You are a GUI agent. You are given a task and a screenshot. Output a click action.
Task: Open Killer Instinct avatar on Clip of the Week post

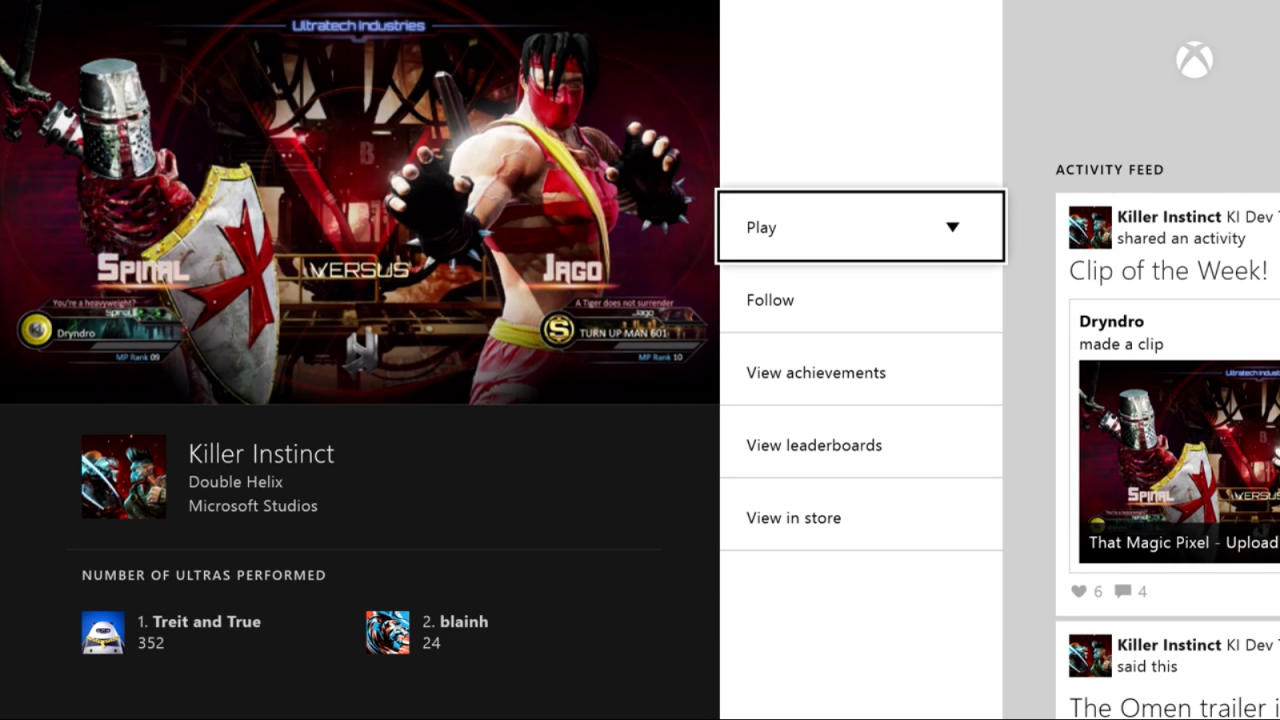click(x=1090, y=227)
